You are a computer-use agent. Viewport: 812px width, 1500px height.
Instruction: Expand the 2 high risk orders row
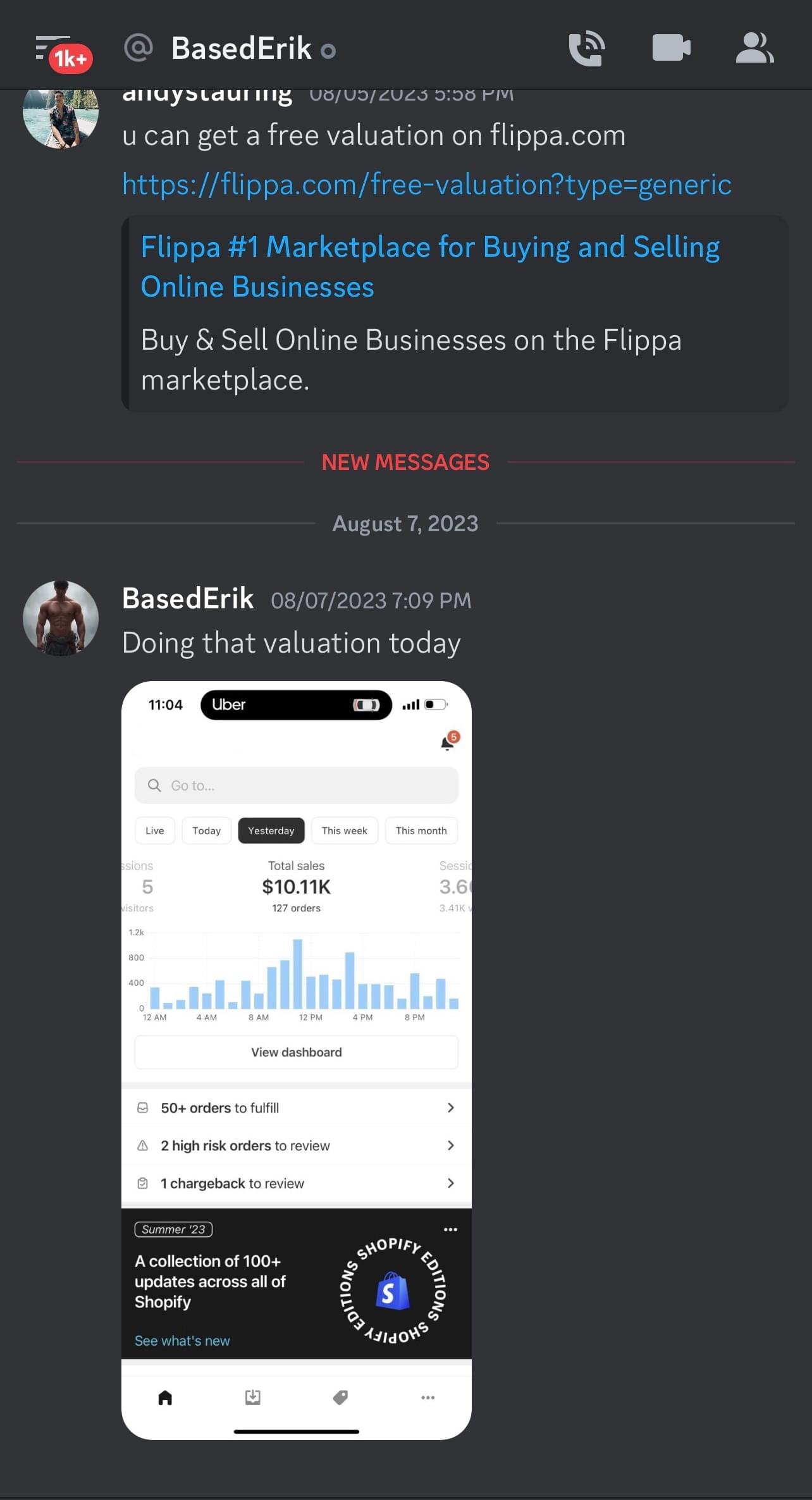tap(296, 1146)
